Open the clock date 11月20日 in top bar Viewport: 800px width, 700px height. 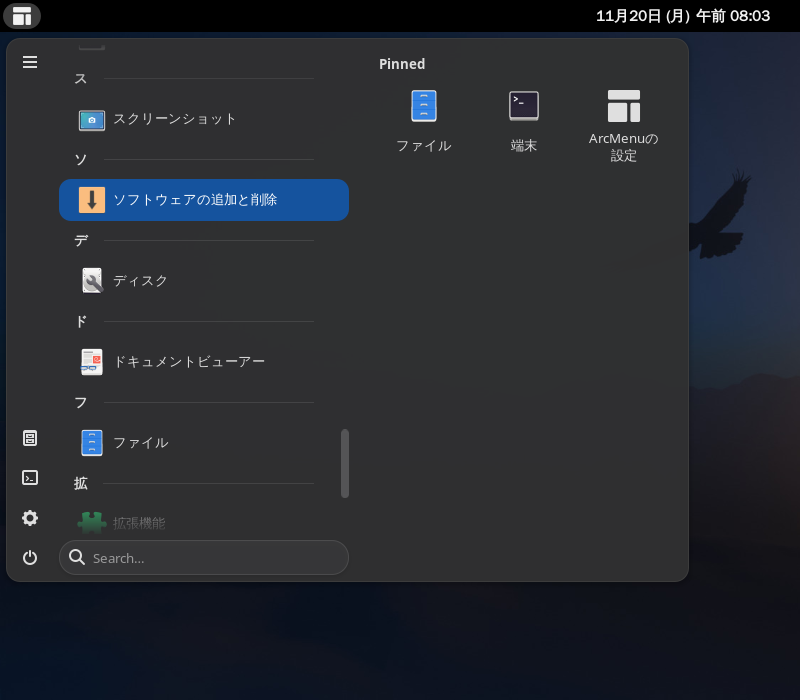[683, 16]
